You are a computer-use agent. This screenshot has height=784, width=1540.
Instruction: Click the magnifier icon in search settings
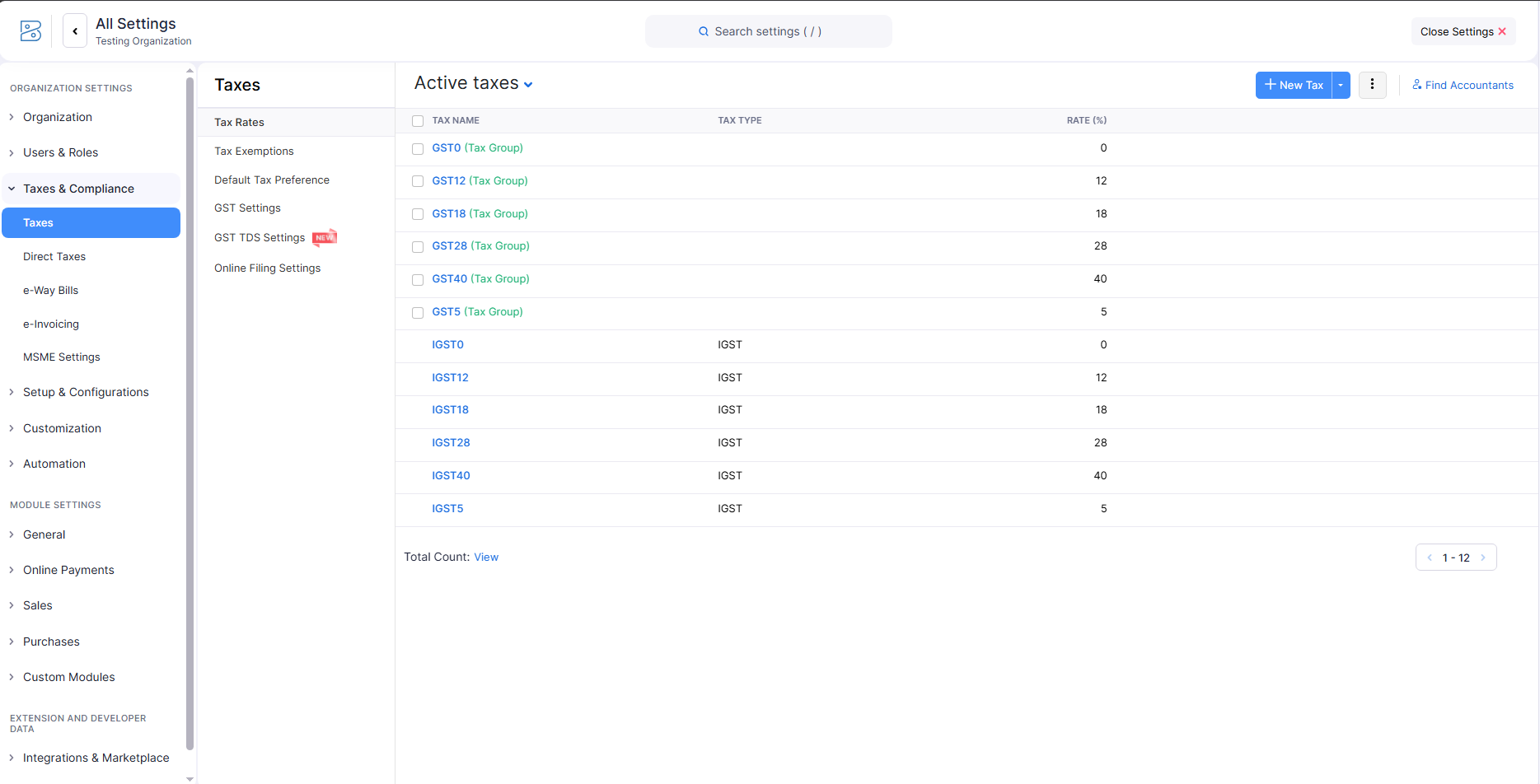pos(704,31)
